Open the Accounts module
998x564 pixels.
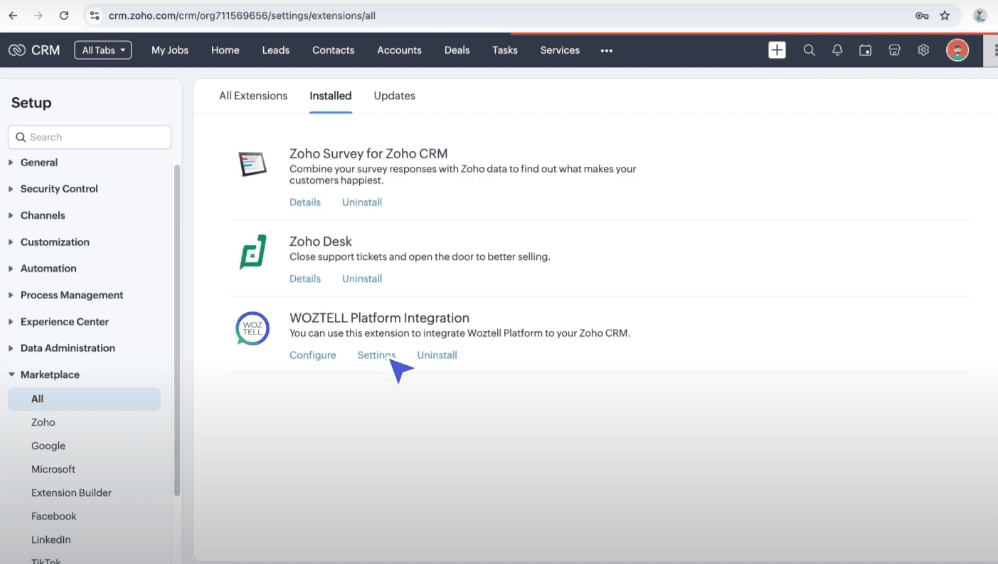[399, 50]
